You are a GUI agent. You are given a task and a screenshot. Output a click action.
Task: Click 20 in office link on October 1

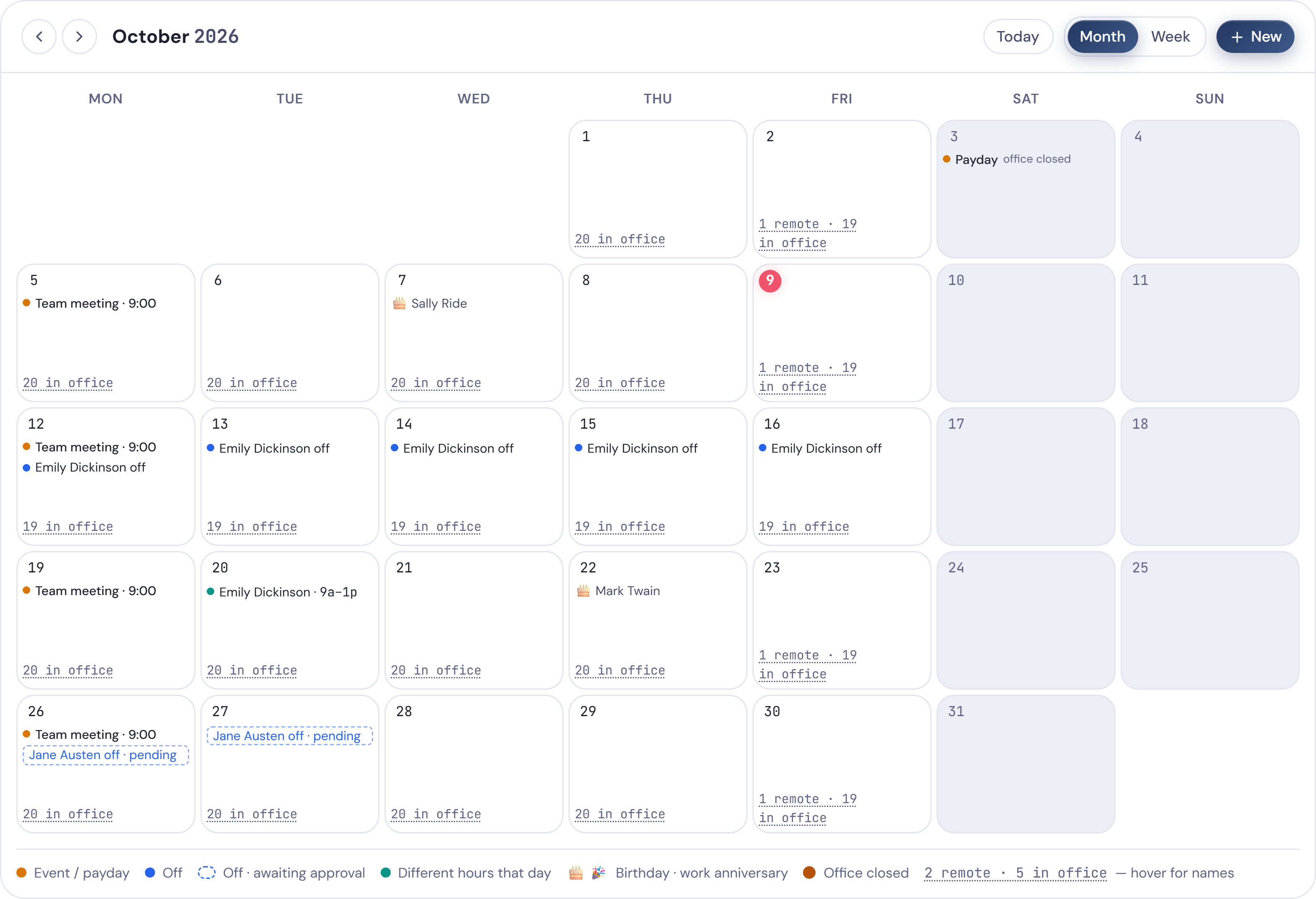click(620, 239)
